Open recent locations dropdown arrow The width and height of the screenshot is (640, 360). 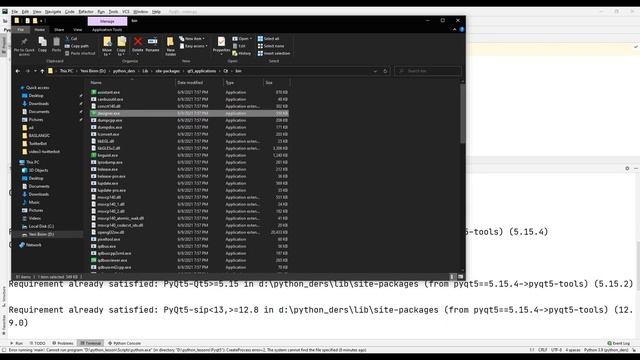click(35, 71)
